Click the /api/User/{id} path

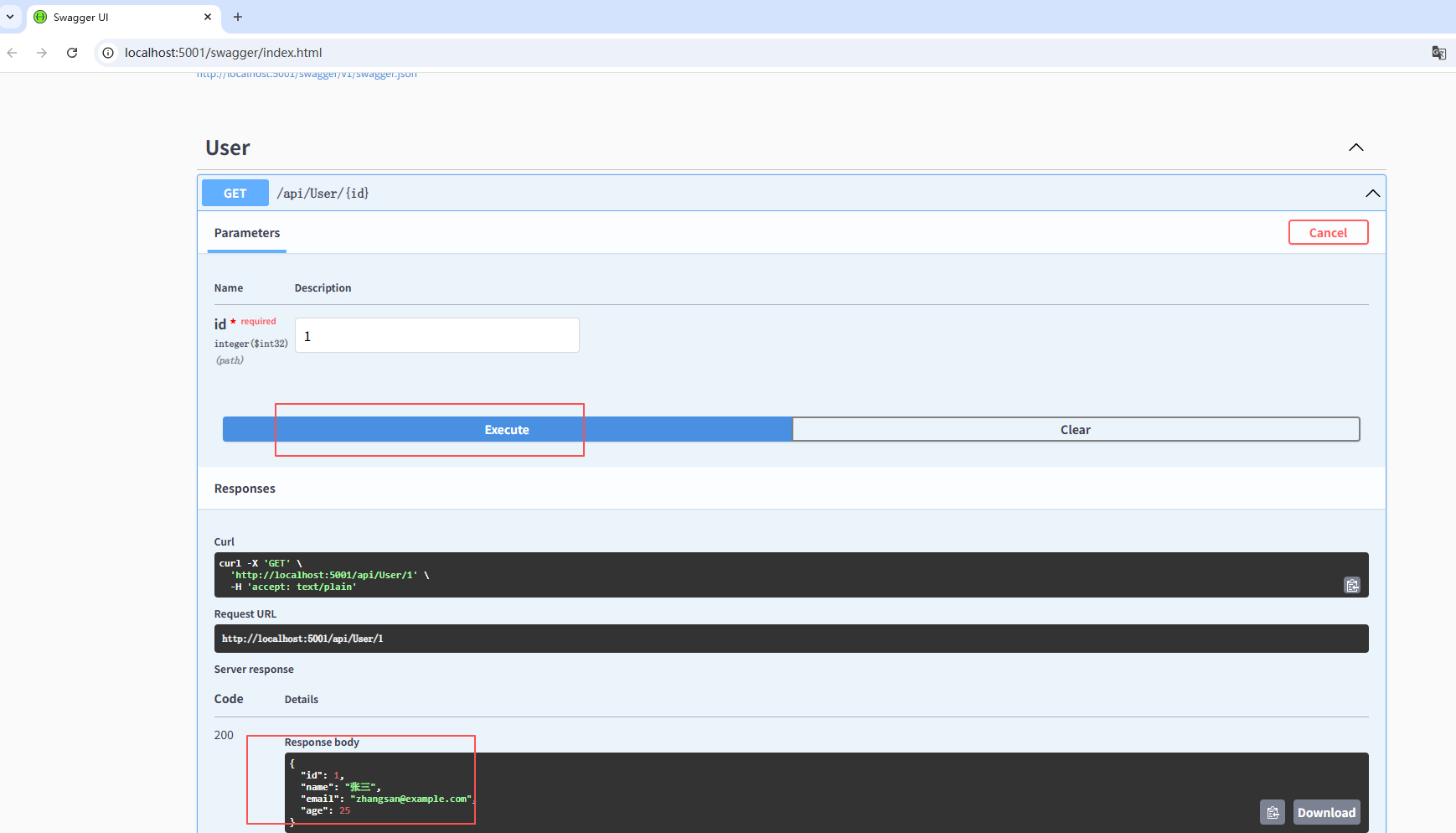click(x=323, y=194)
